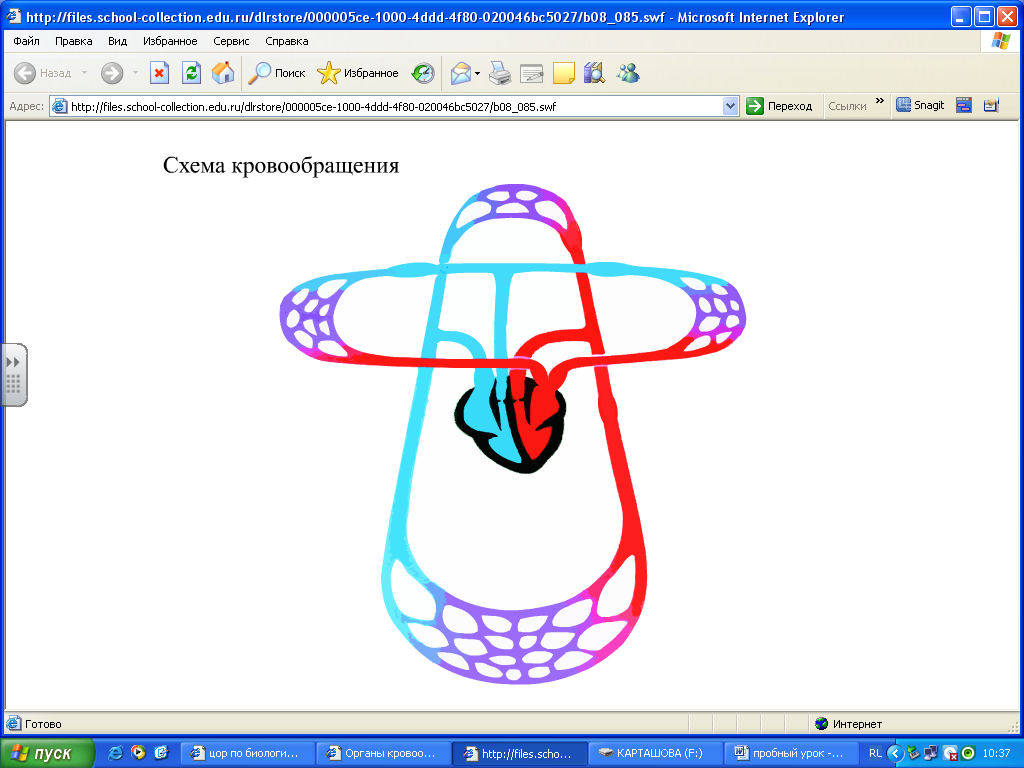
Task: Open the Справка menu
Action: (x=287, y=41)
